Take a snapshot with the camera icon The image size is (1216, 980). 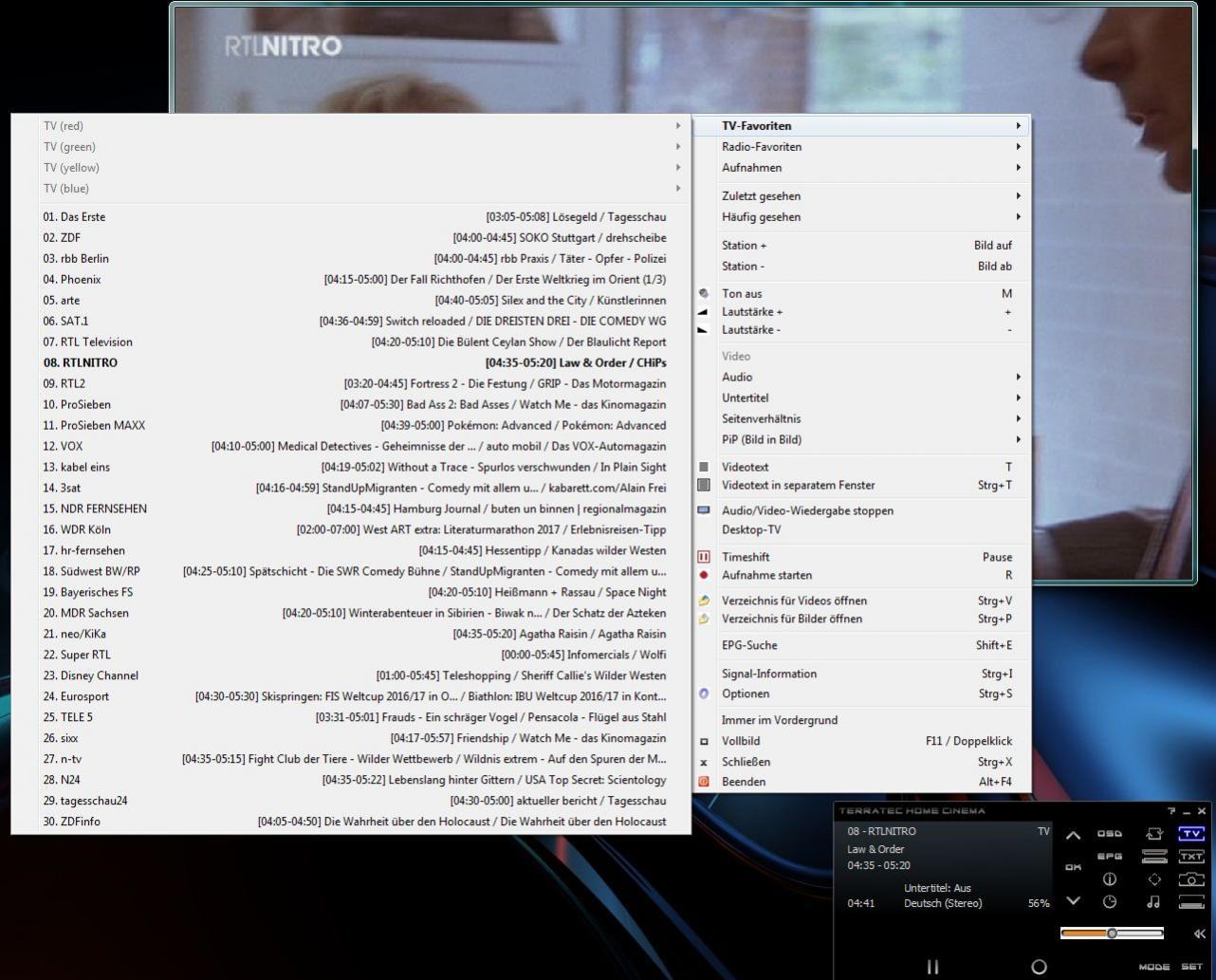(x=1191, y=879)
